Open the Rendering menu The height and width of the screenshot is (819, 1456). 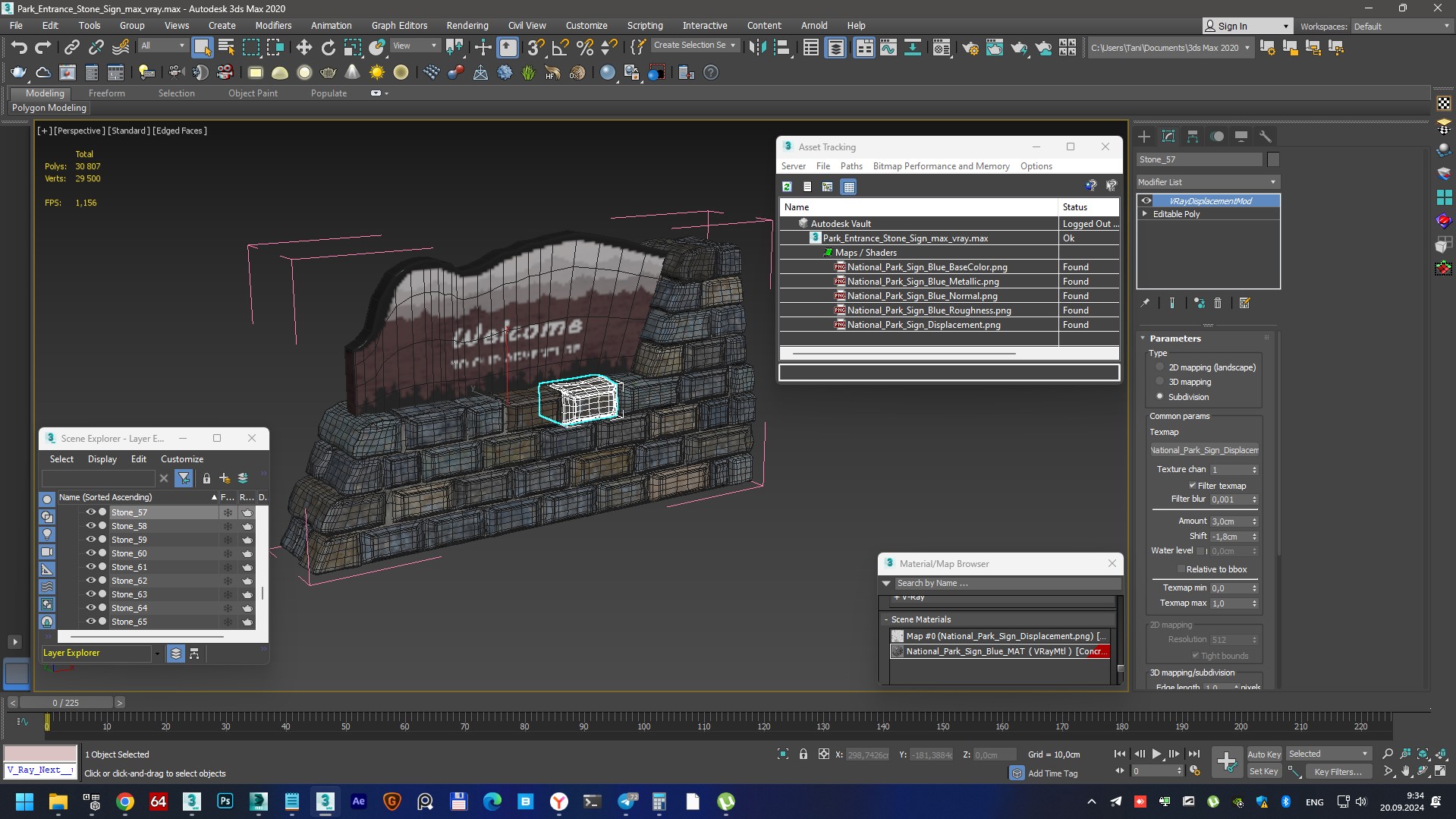point(467,25)
